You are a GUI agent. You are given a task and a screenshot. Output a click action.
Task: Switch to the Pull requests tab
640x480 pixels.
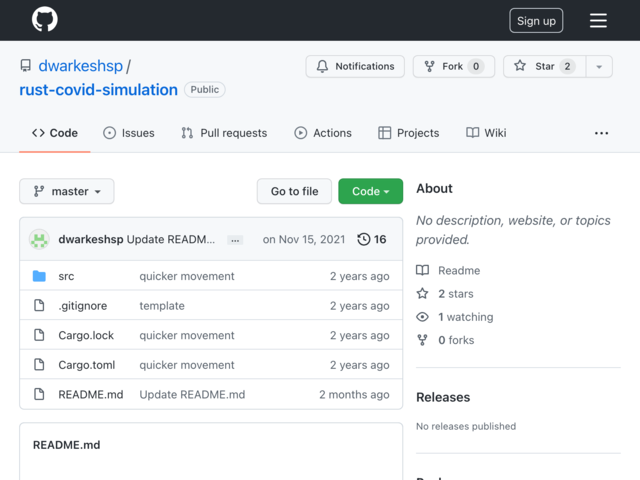(x=224, y=133)
